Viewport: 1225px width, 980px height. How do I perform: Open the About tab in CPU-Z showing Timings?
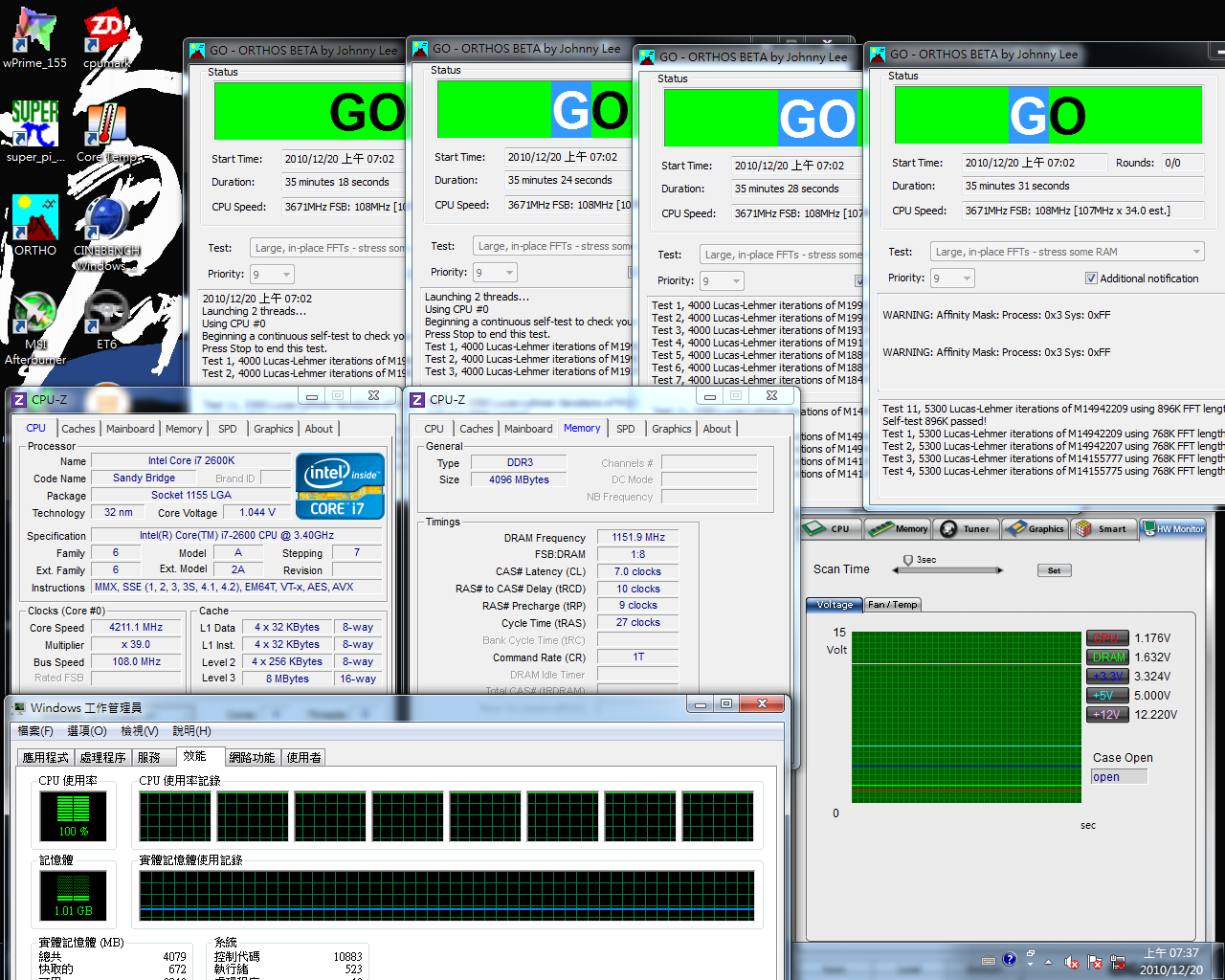tap(717, 429)
